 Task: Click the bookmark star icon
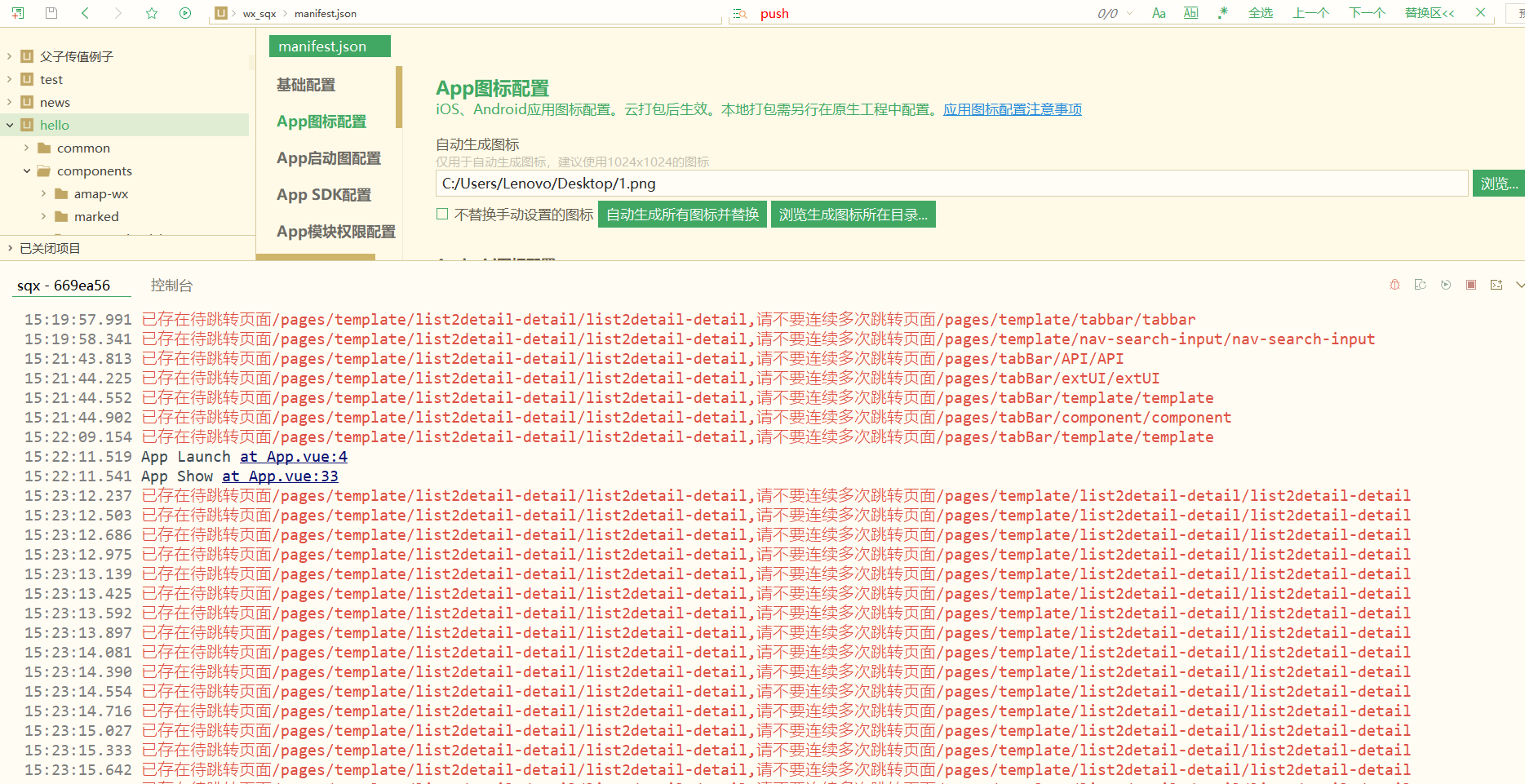point(151,13)
